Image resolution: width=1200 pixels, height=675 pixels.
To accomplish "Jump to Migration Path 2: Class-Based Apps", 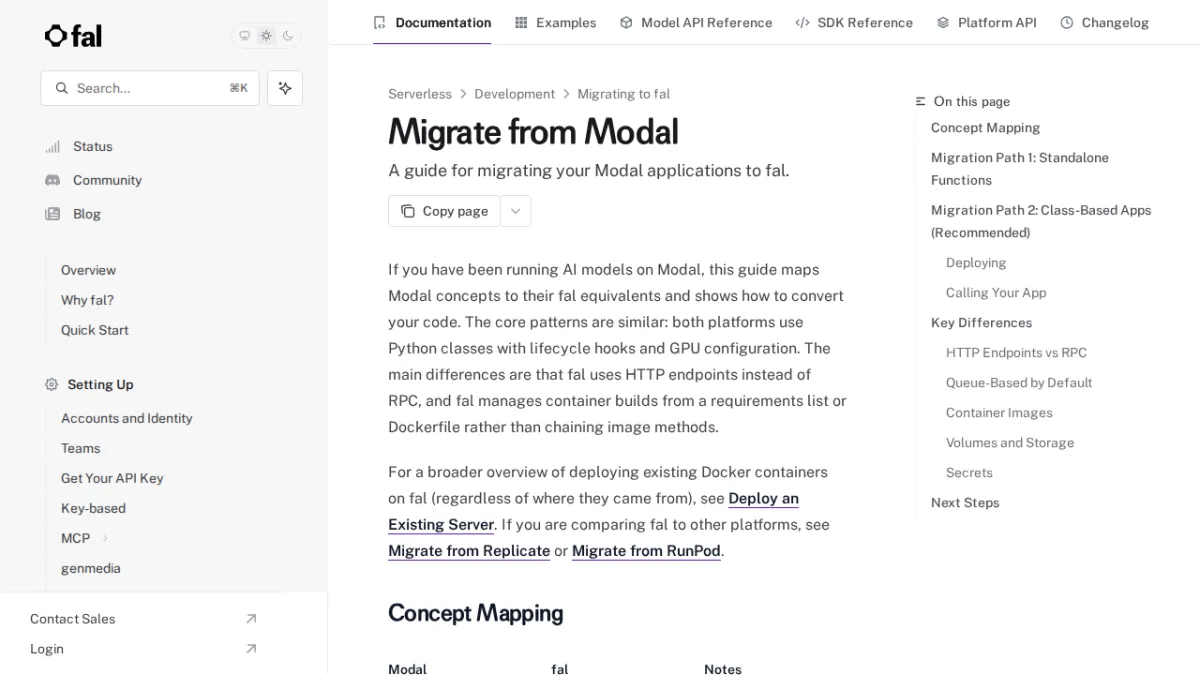I will pos(1040,221).
